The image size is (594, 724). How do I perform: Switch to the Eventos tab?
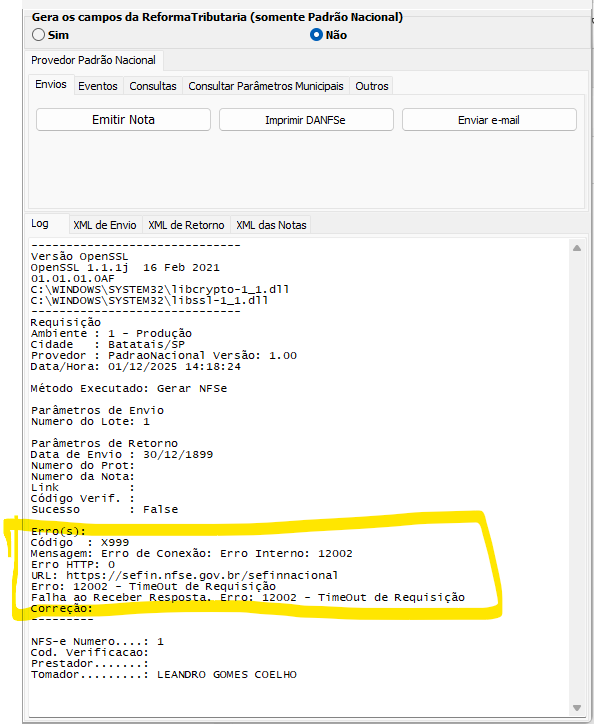click(98, 86)
